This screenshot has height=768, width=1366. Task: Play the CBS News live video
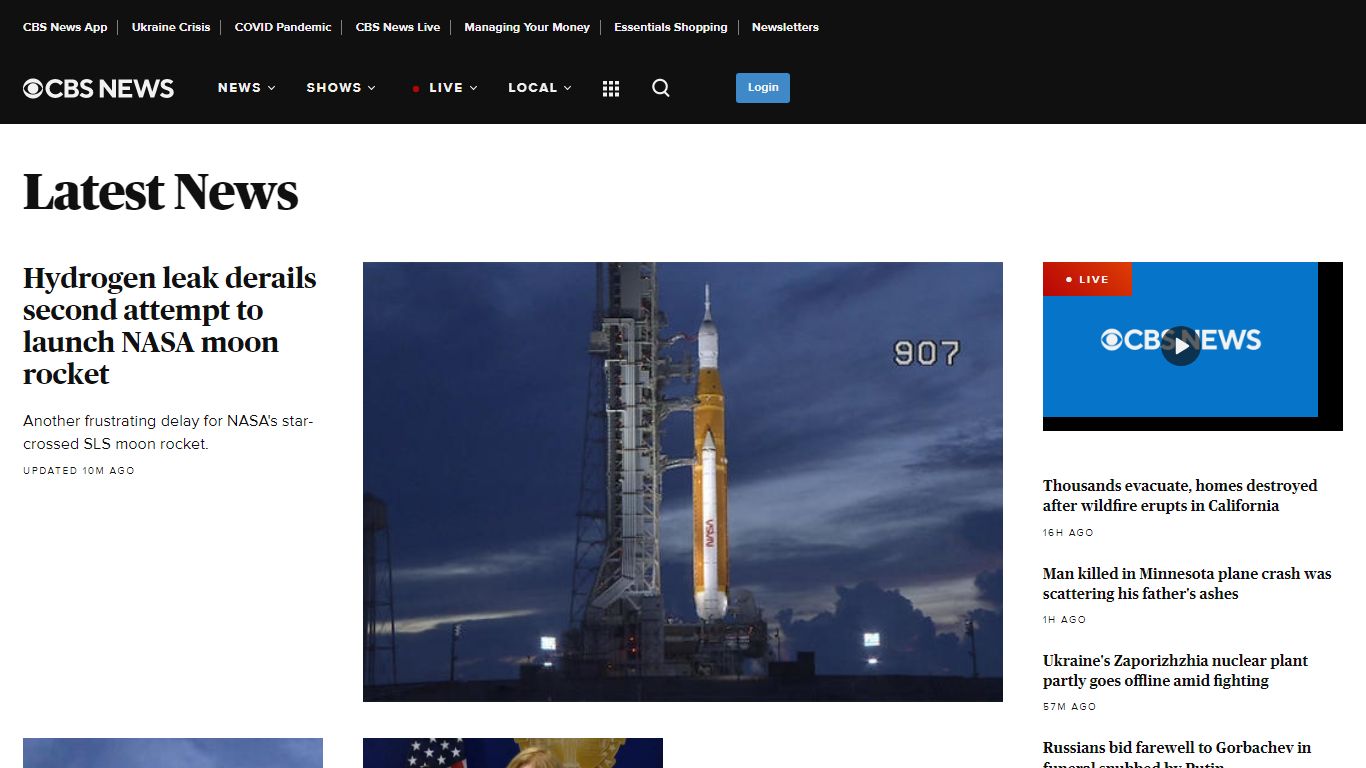(1180, 346)
